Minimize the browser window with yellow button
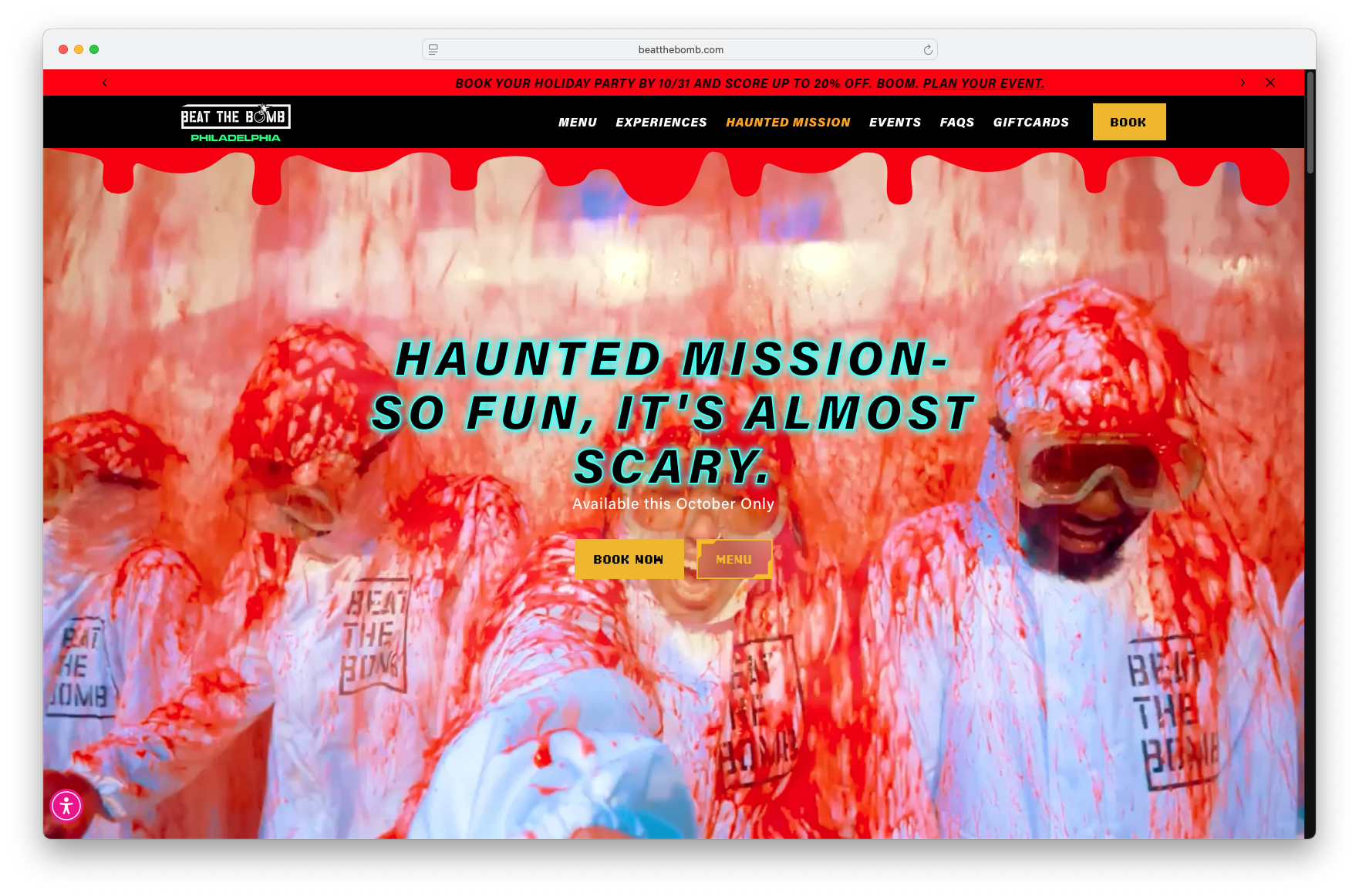 pos(79,49)
